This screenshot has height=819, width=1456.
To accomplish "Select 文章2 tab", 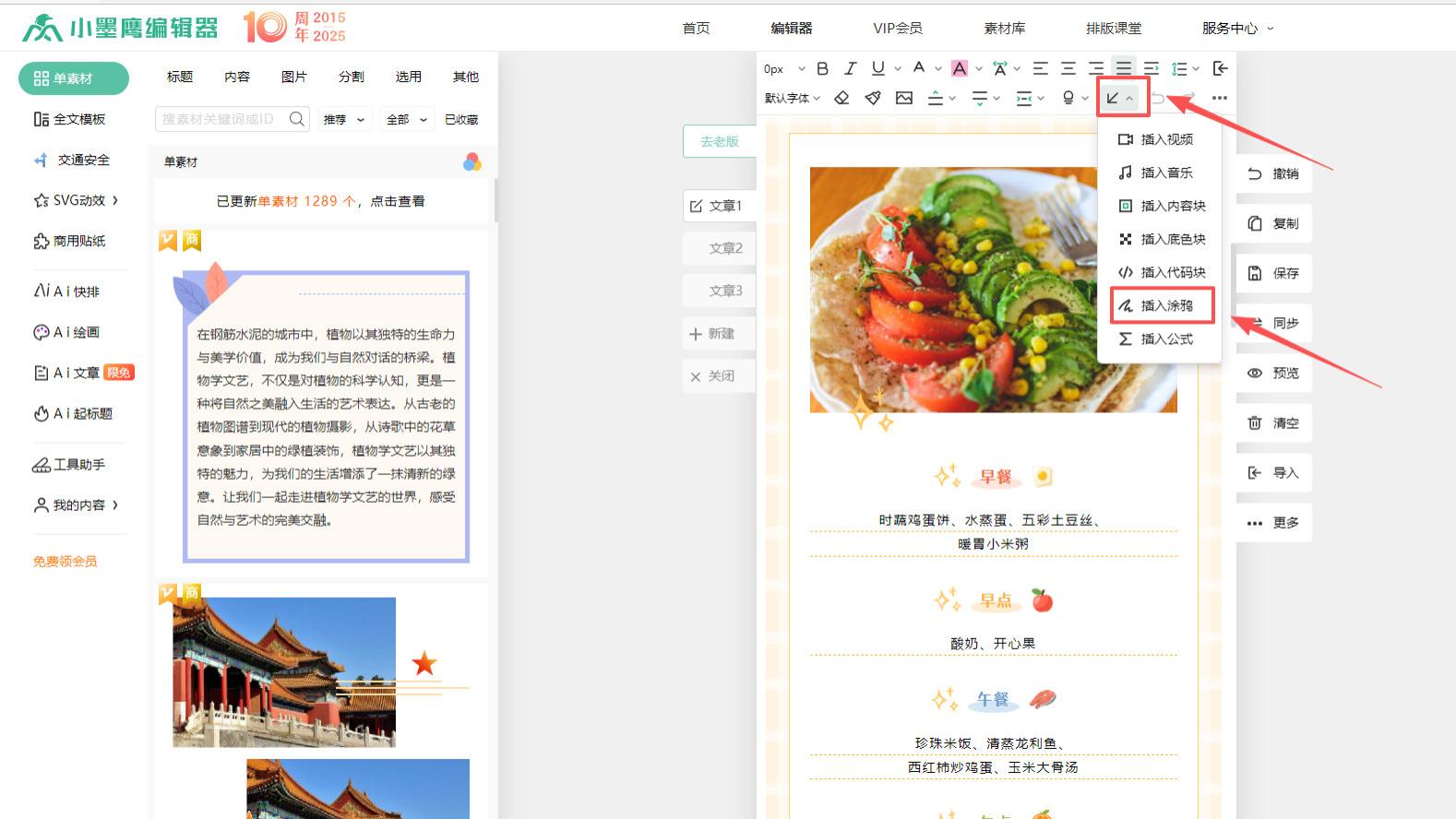I will (x=720, y=248).
